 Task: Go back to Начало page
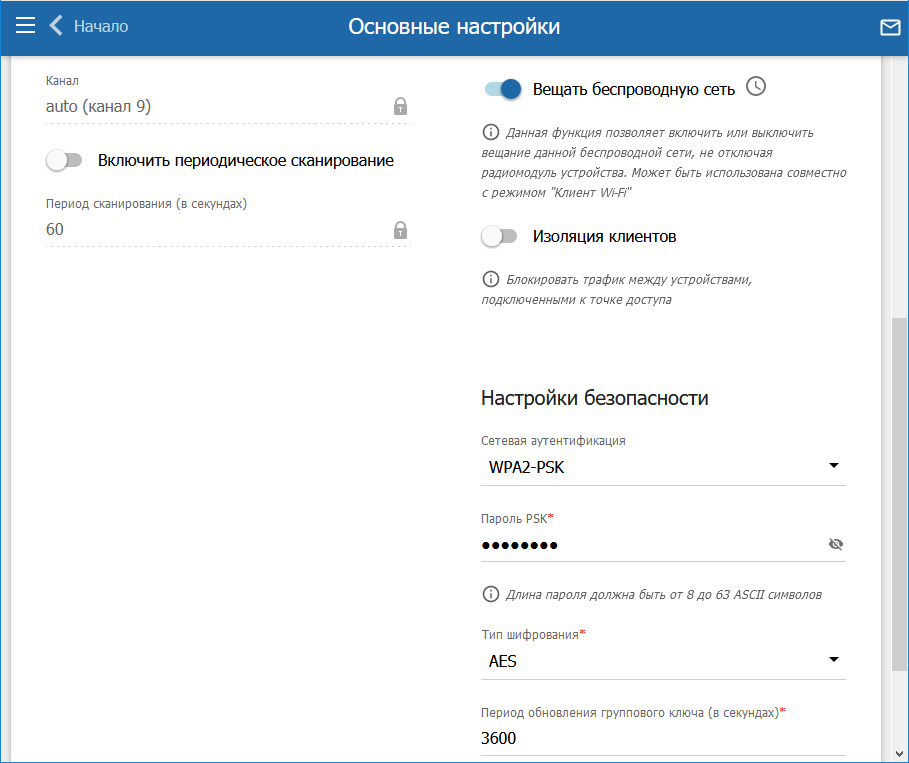100,26
